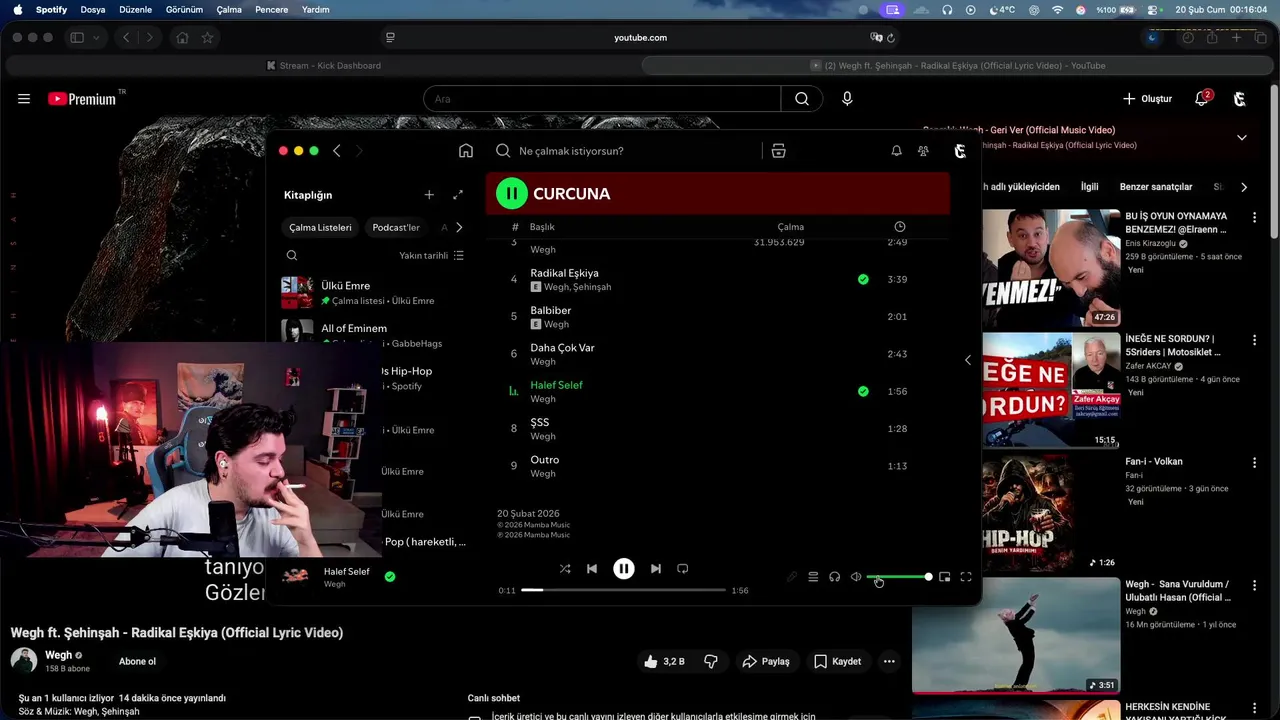Open İNEĞE NE SORDUN video thumbnail
Viewport: 1280px width, 720px height.
click(1051, 390)
